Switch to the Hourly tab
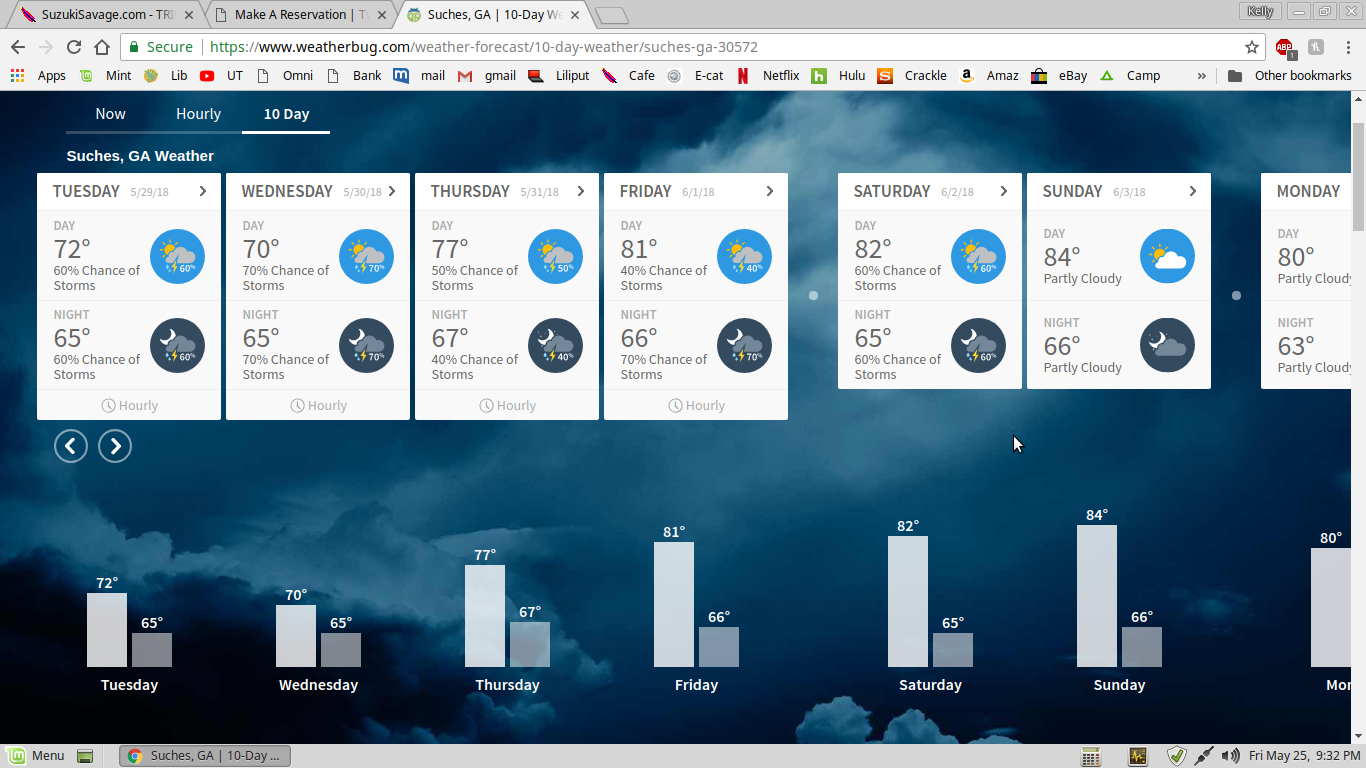The width and height of the screenshot is (1366, 768). coord(198,114)
